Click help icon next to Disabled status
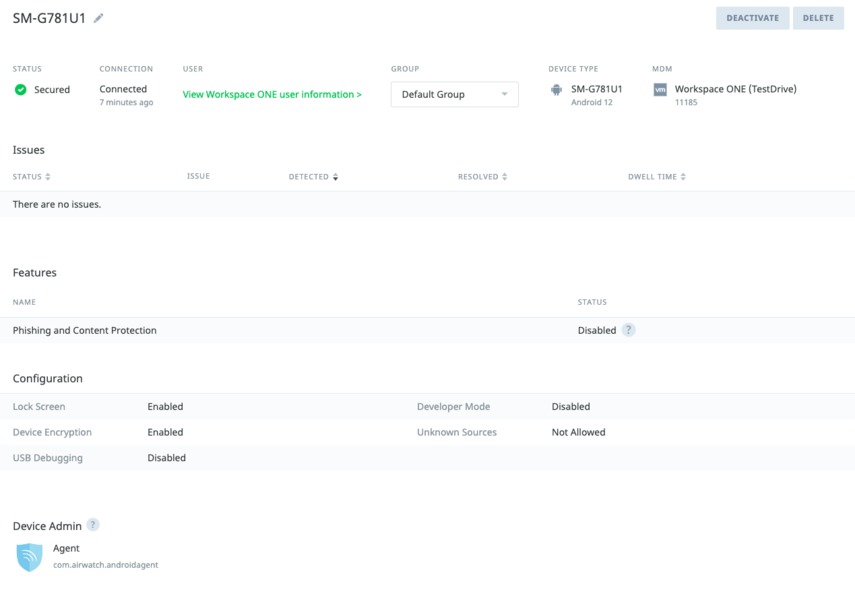The height and width of the screenshot is (590, 855). click(x=628, y=330)
